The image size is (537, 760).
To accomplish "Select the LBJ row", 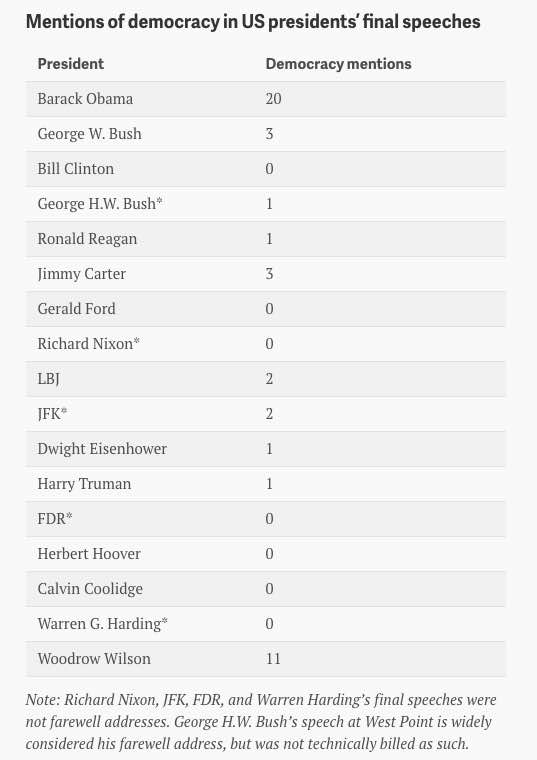I will [x=266, y=379].
